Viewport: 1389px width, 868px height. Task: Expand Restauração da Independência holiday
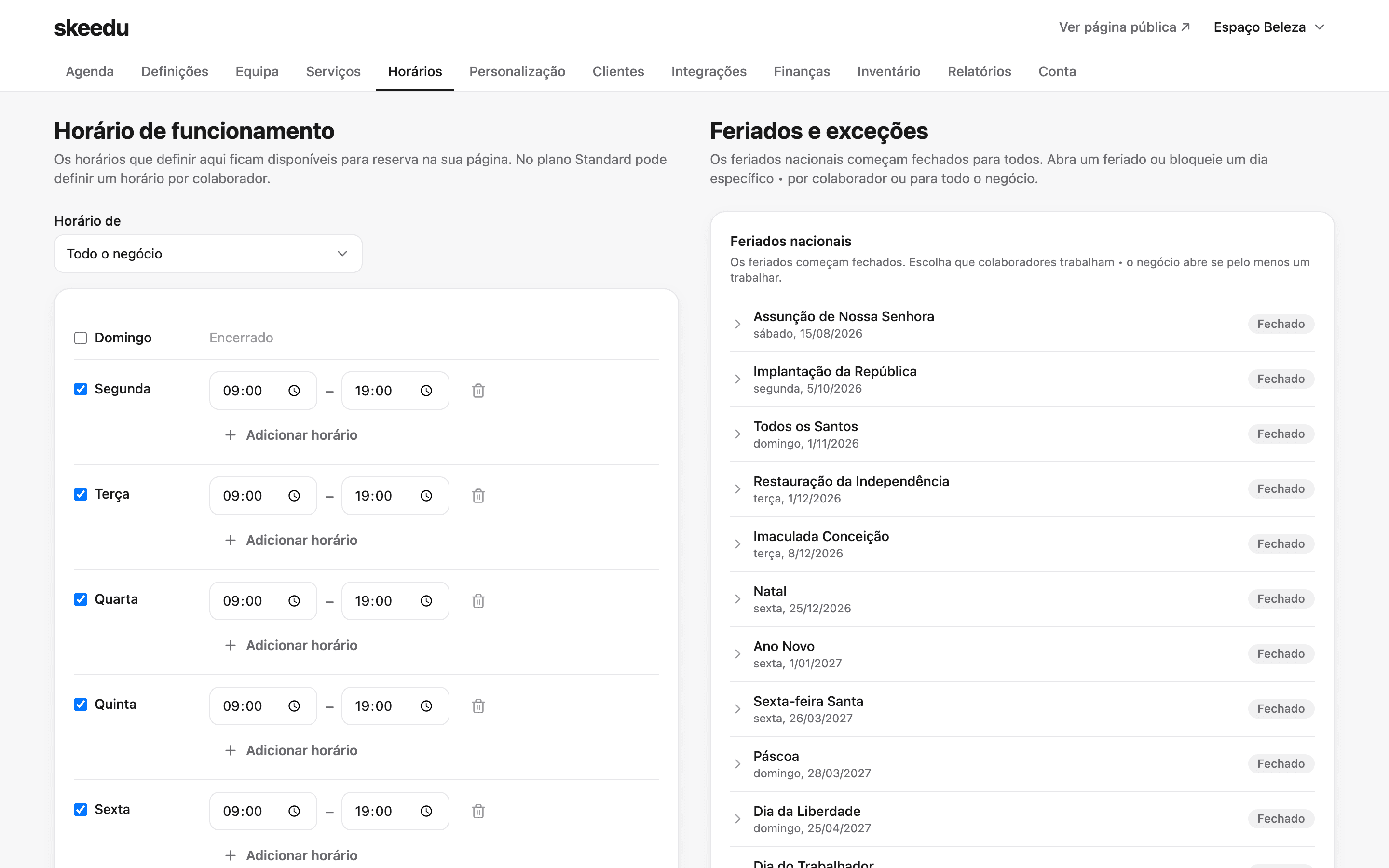(737, 488)
